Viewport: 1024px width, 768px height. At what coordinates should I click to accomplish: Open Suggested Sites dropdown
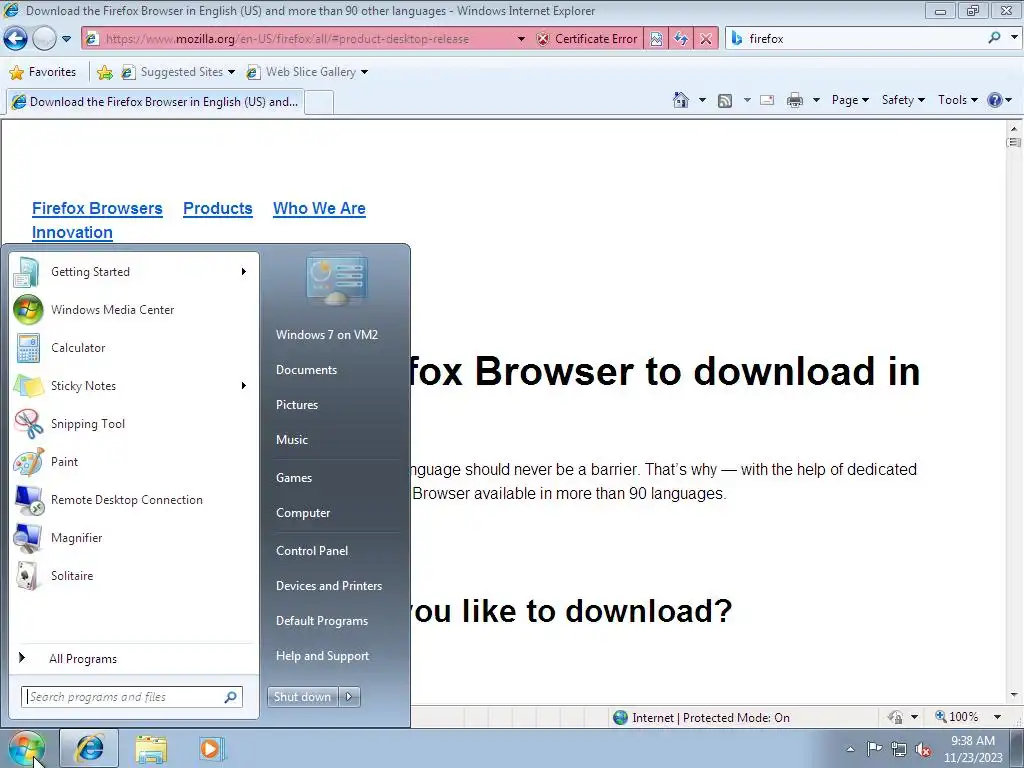(x=231, y=72)
